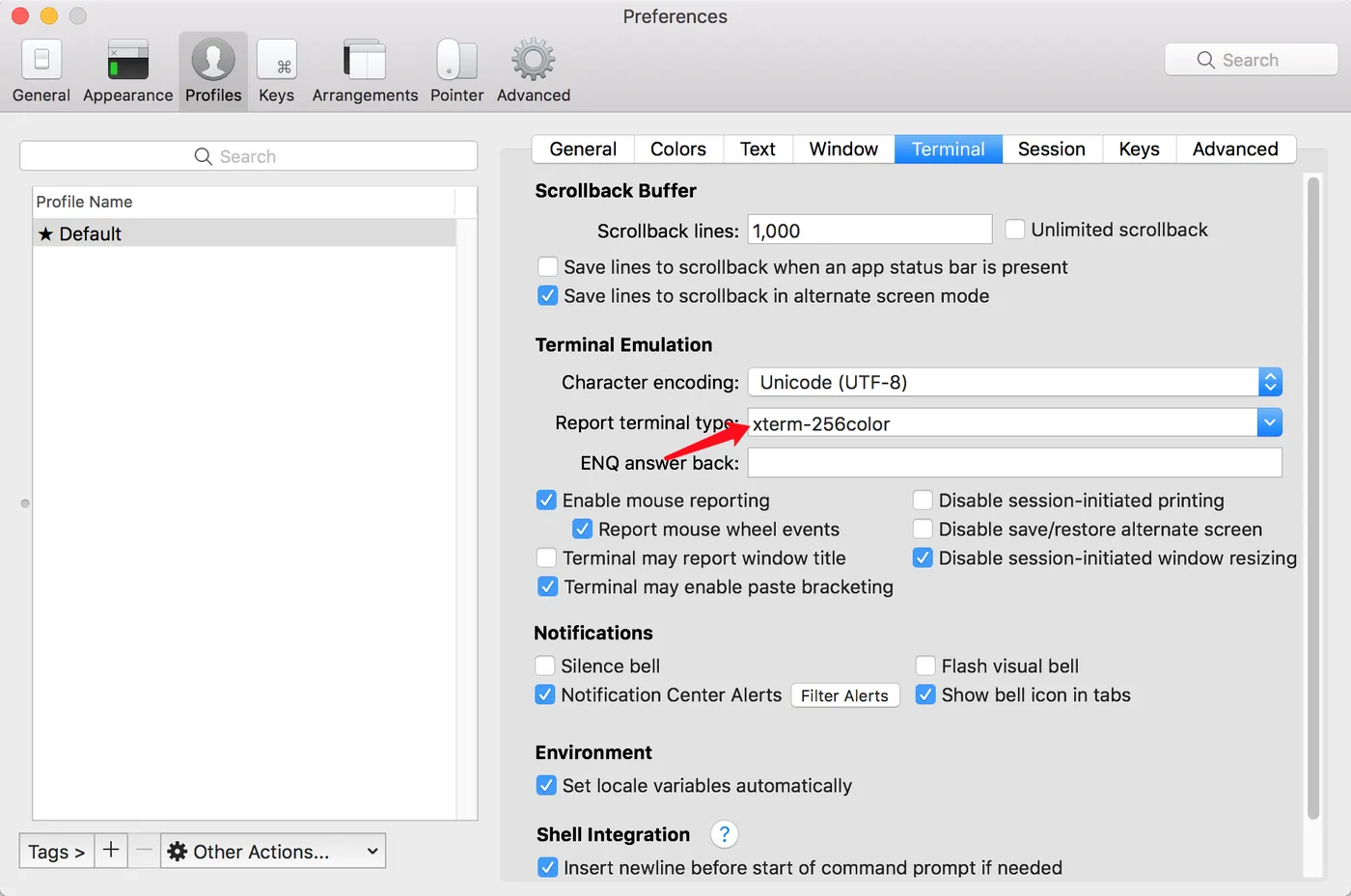Viewport: 1351px width, 896px height.
Task: Enable Terminal may report window title
Action: point(546,557)
